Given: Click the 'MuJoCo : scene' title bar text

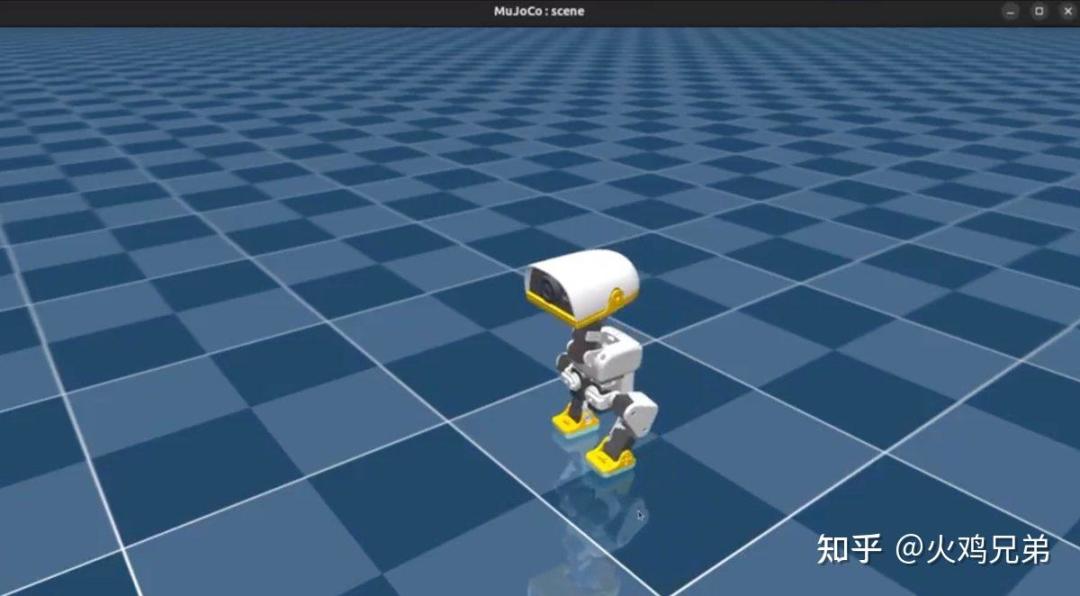Looking at the screenshot, I should click(539, 11).
